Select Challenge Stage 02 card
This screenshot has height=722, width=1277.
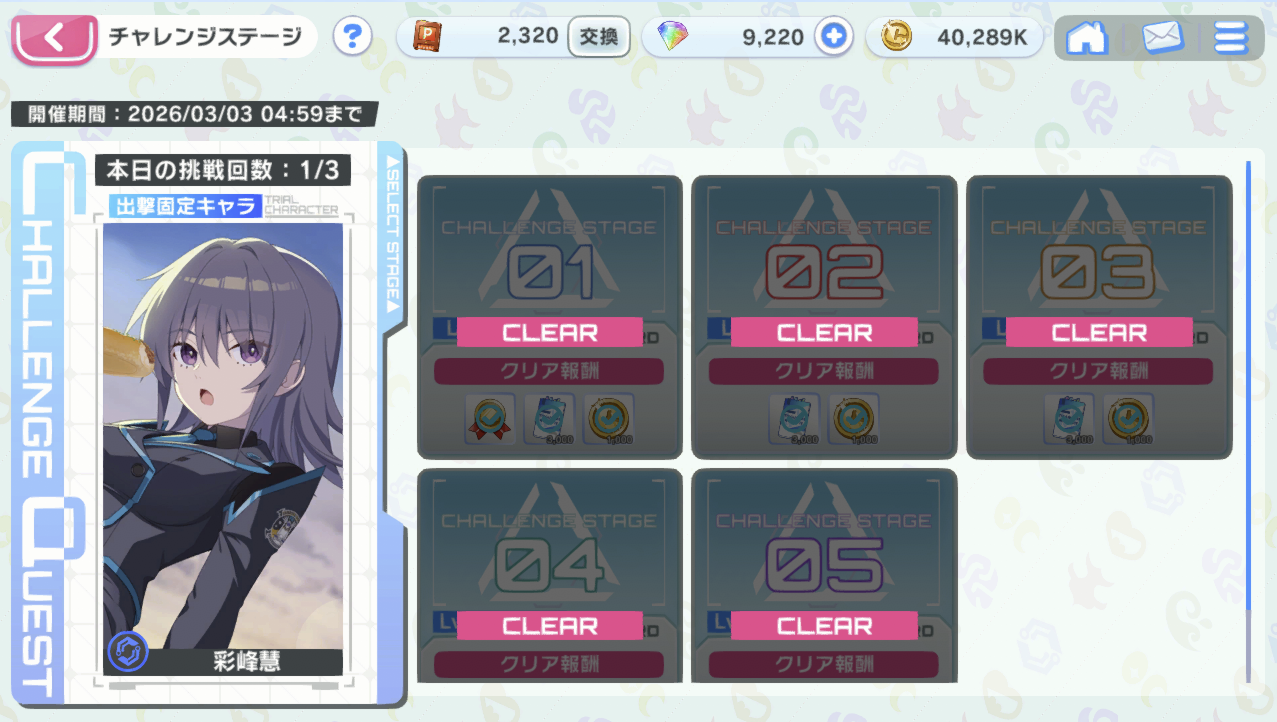coord(824,317)
